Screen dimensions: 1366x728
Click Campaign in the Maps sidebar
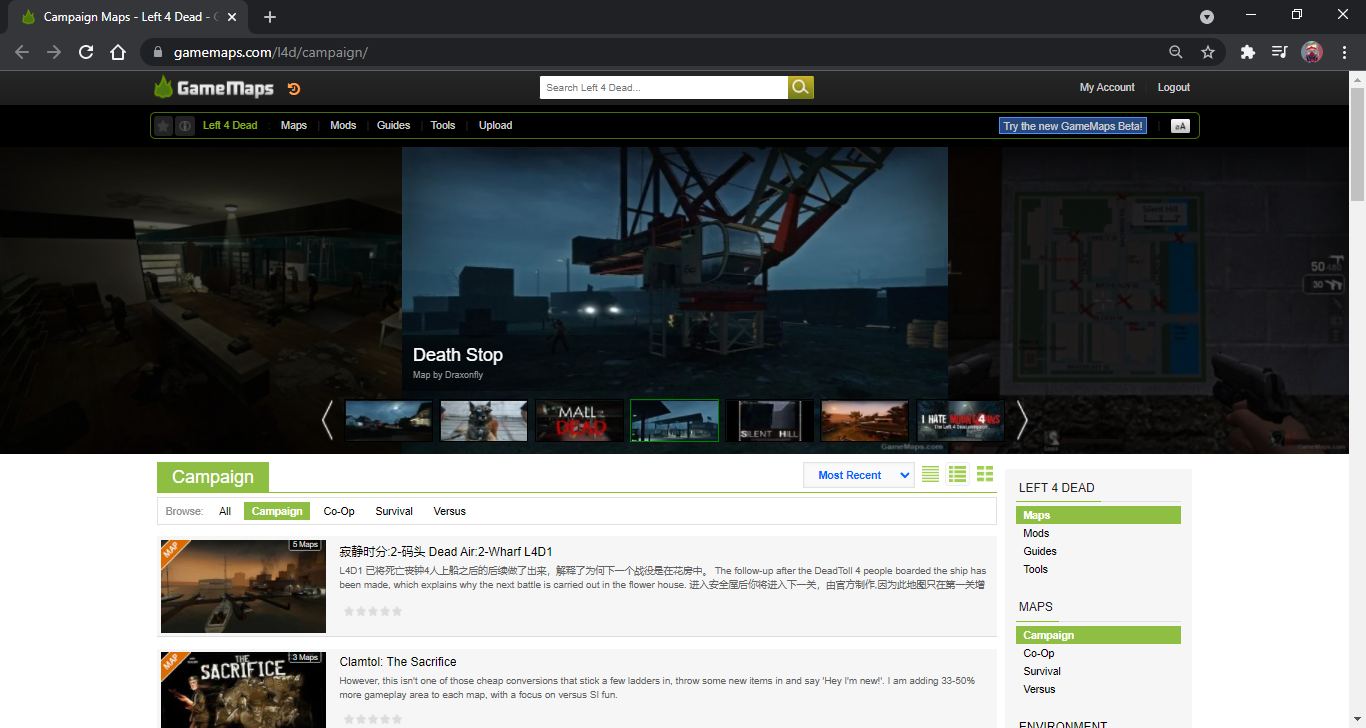(1098, 635)
